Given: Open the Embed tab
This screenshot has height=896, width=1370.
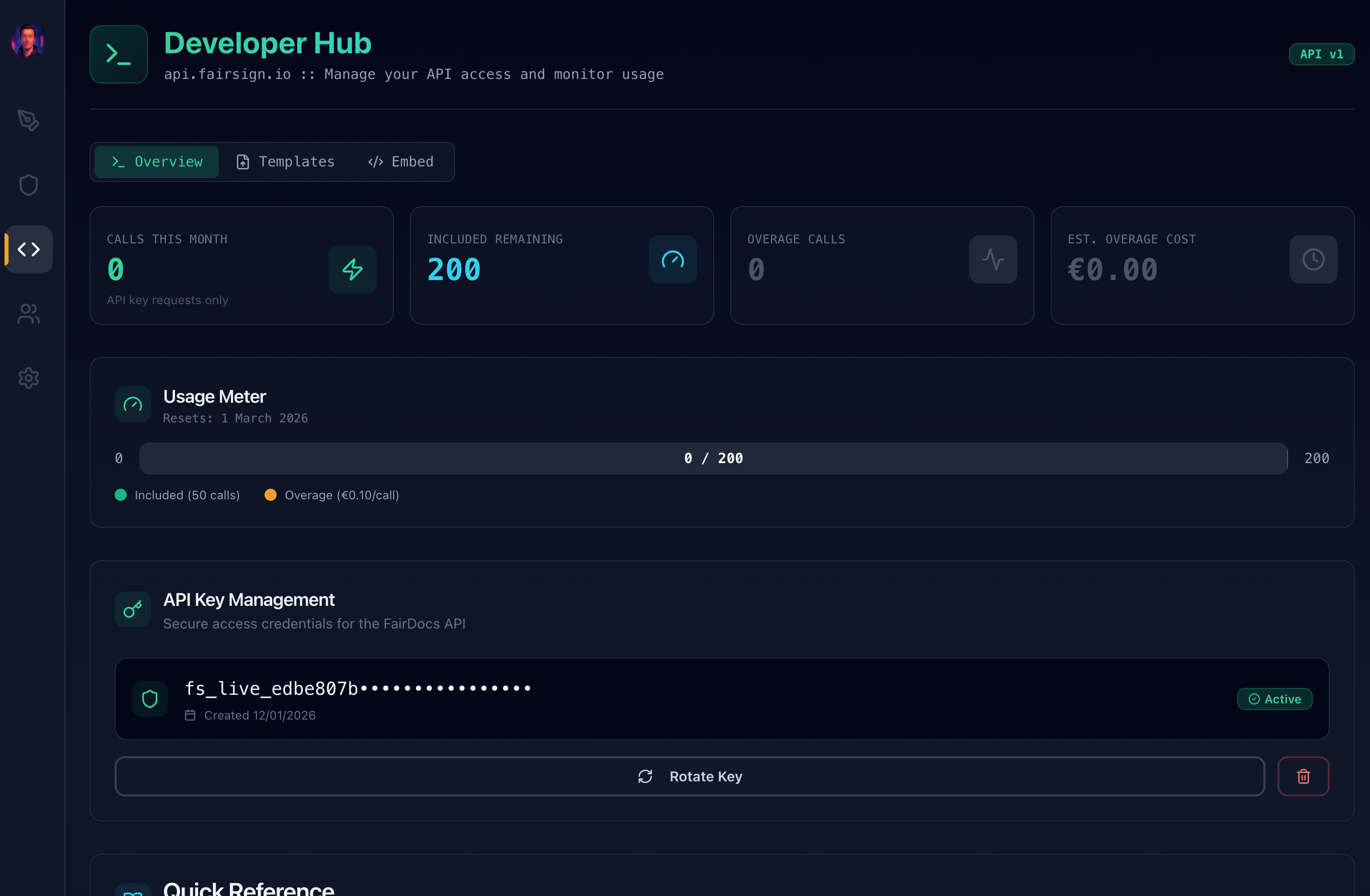Looking at the screenshot, I should [x=401, y=162].
